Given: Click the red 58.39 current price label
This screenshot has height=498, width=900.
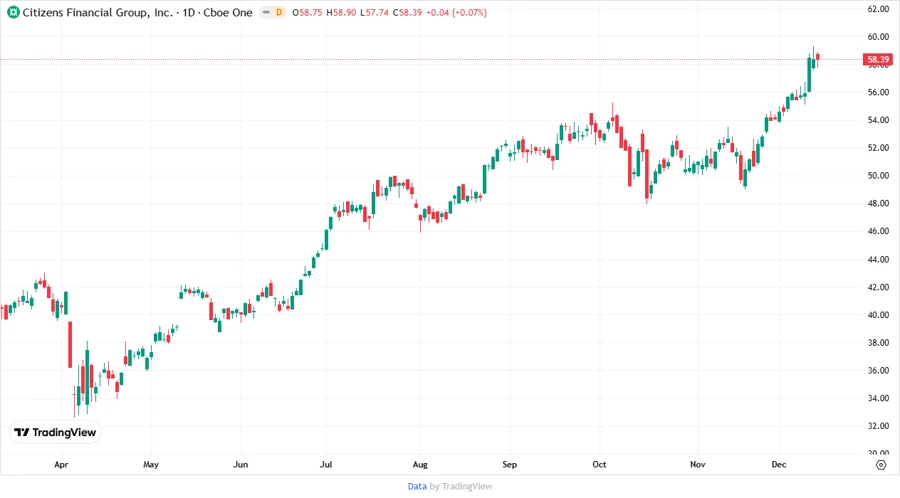Looking at the screenshot, I should point(878,60).
